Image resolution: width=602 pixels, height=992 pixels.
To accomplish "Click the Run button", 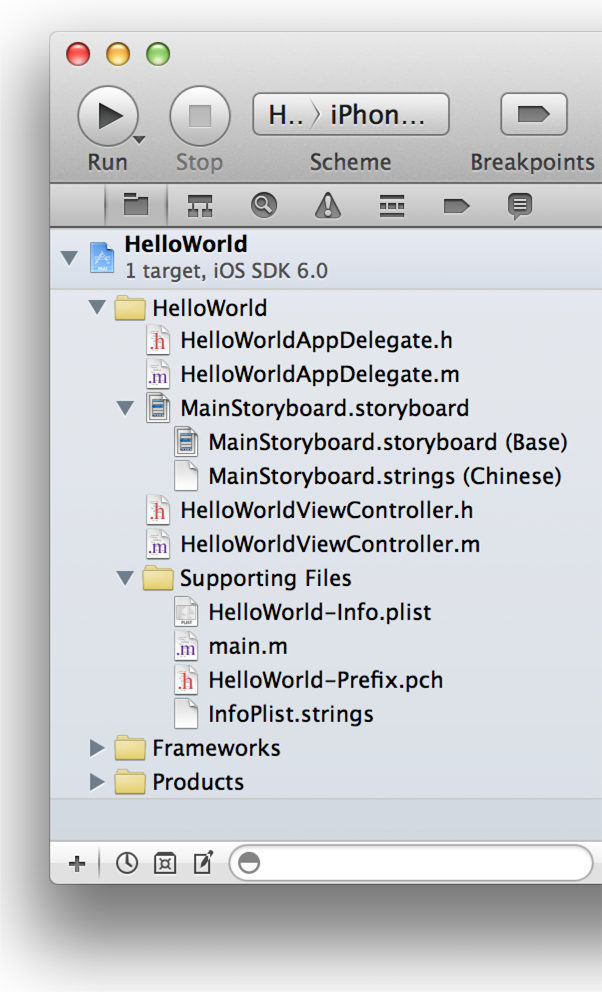I will (106, 116).
